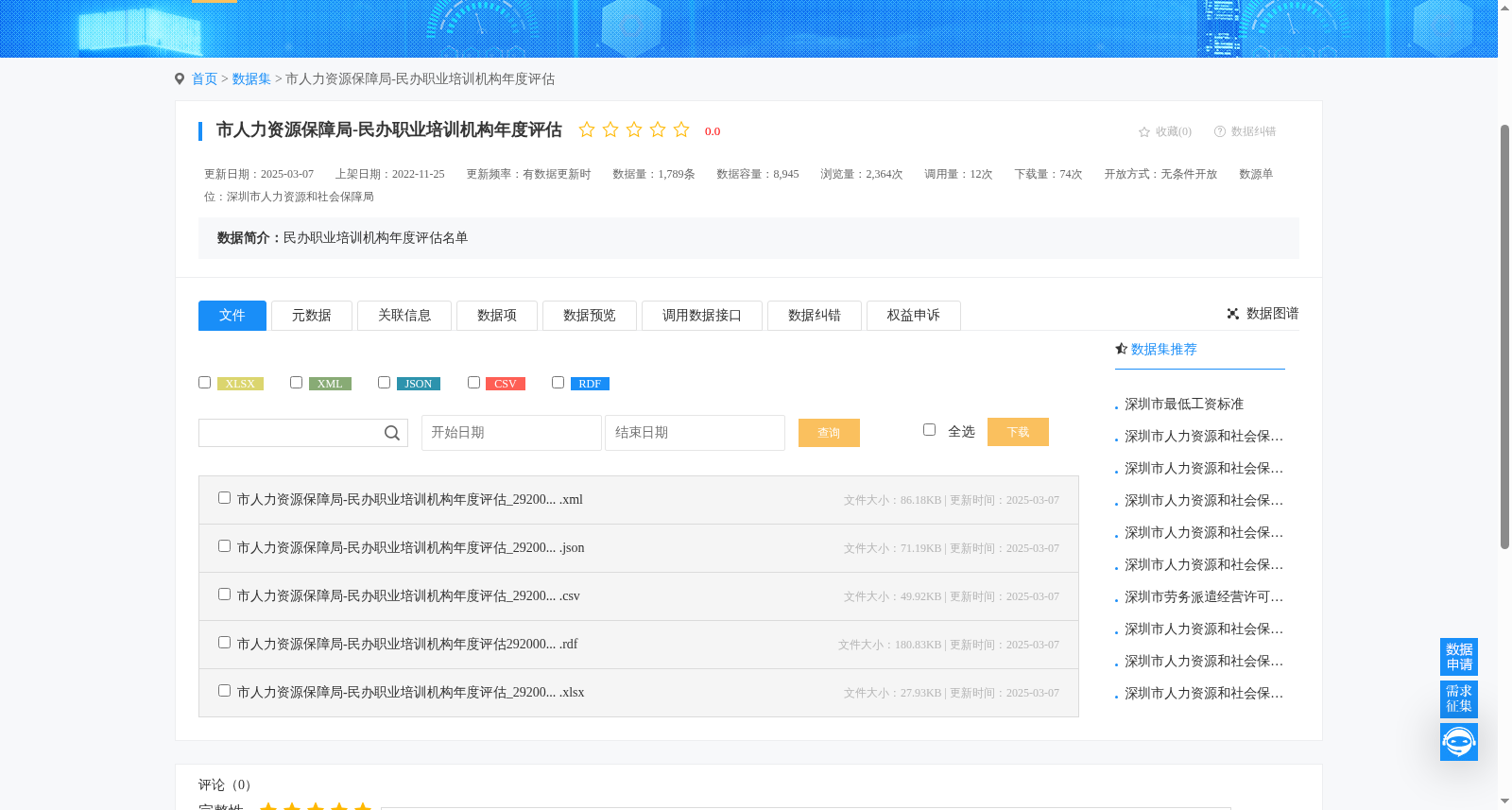Screen dimensions: 1512x810
Task: Click the 评论（0） heading
Action: 228,785
